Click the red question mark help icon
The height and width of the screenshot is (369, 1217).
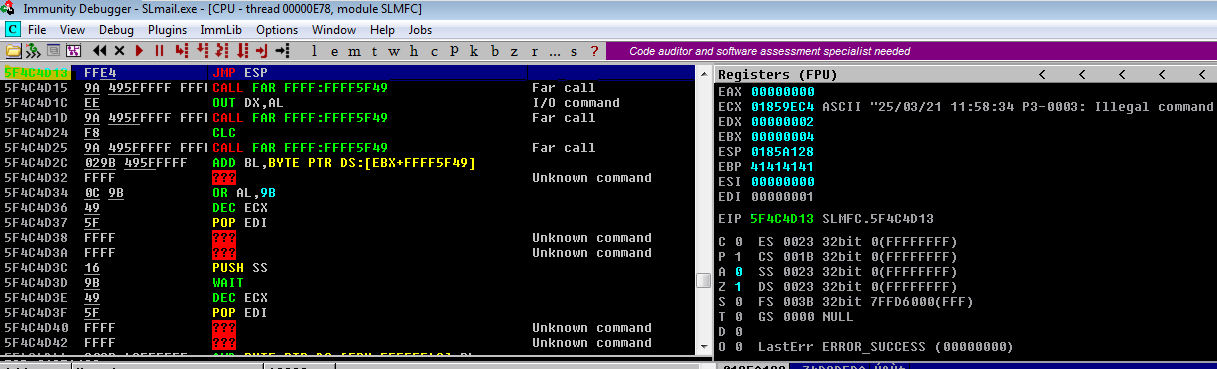click(593, 50)
